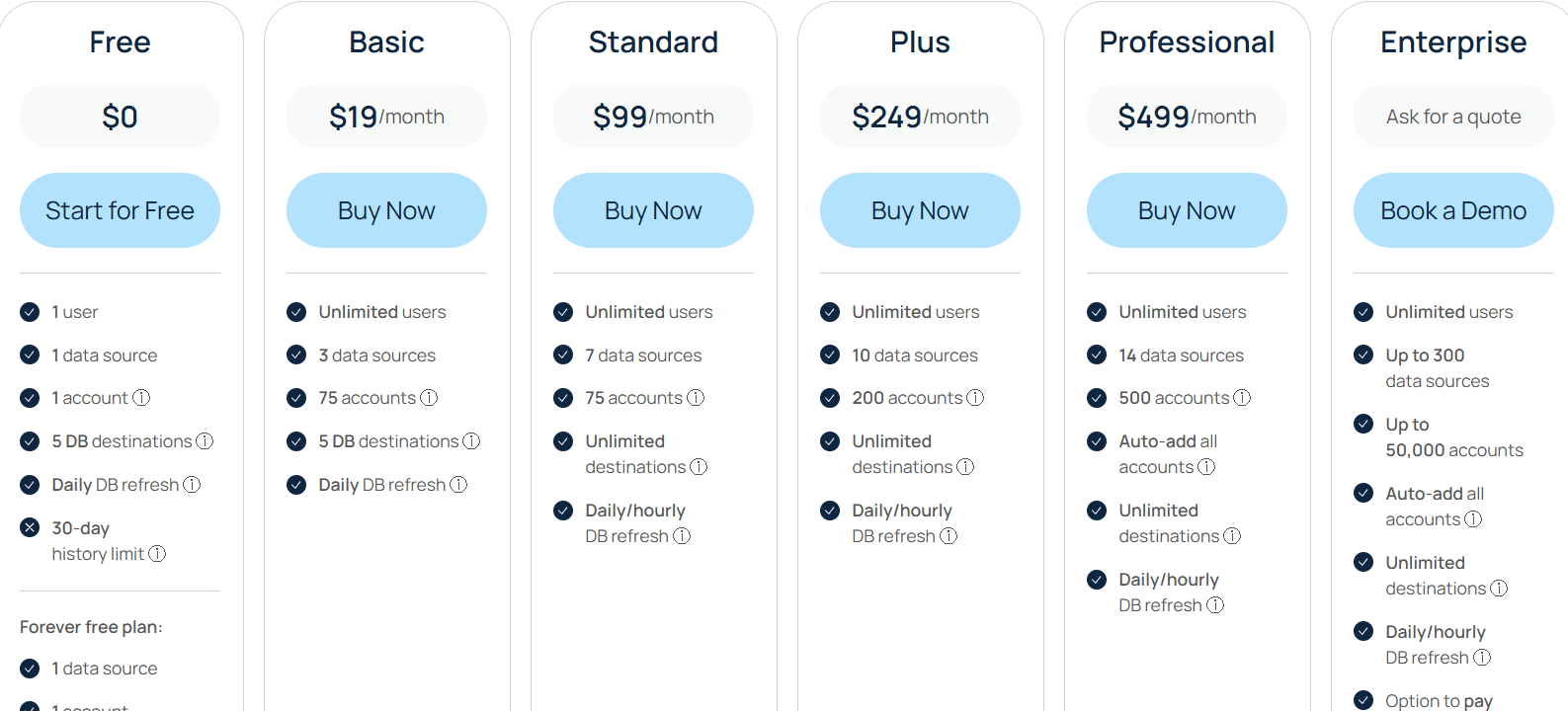Open the 200 accounts info tooltip in Plus
The height and width of the screenshot is (711, 1568).
click(975, 398)
